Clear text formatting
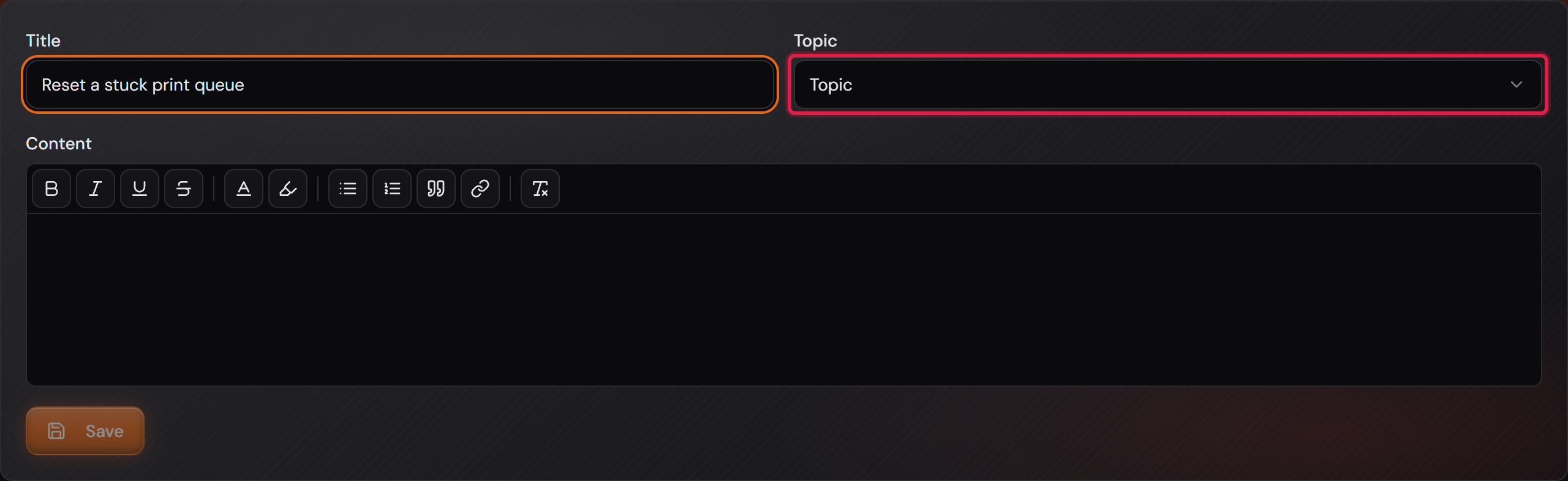Image resolution: width=1568 pixels, height=481 pixels. pos(540,188)
